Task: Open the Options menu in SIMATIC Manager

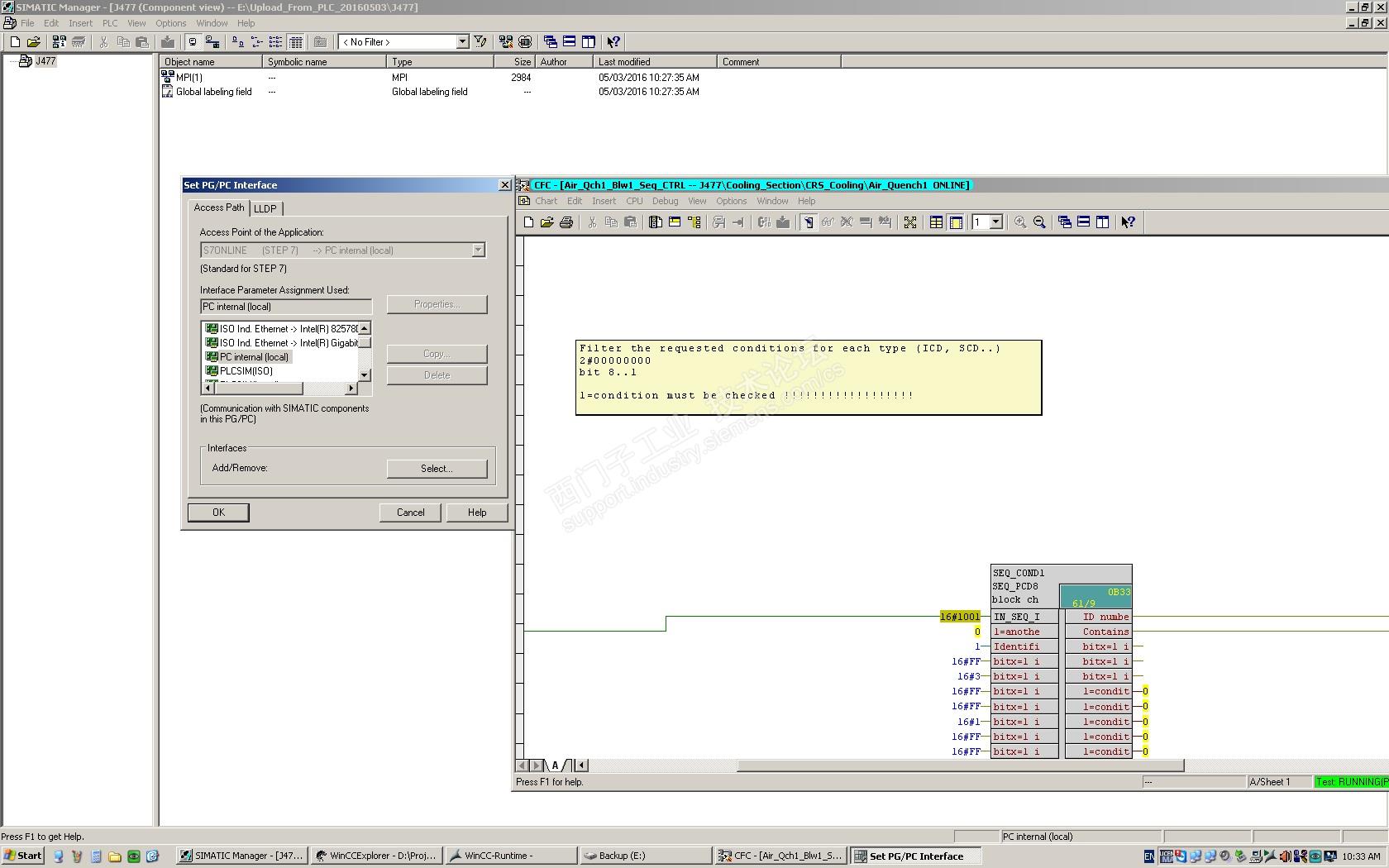Action: [x=171, y=23]
